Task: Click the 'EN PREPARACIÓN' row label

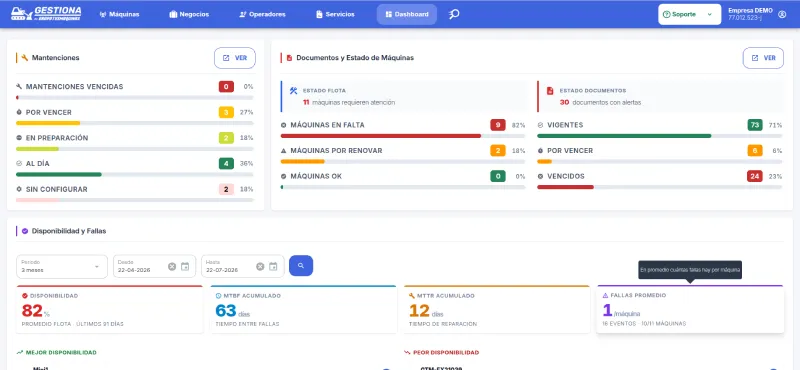Action: [57, 138]
